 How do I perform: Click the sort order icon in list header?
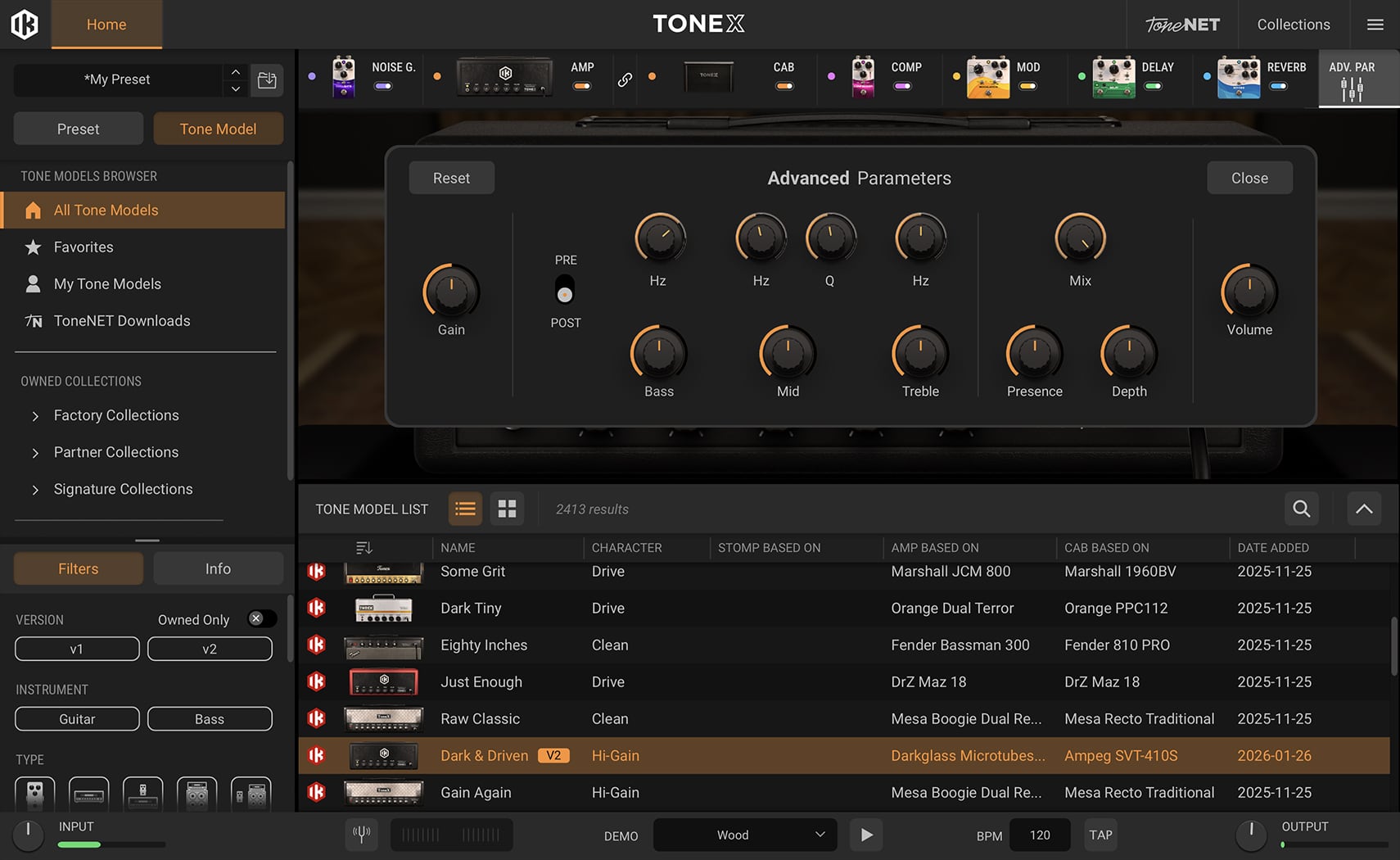pyautogui.click(x=364, y=547)
